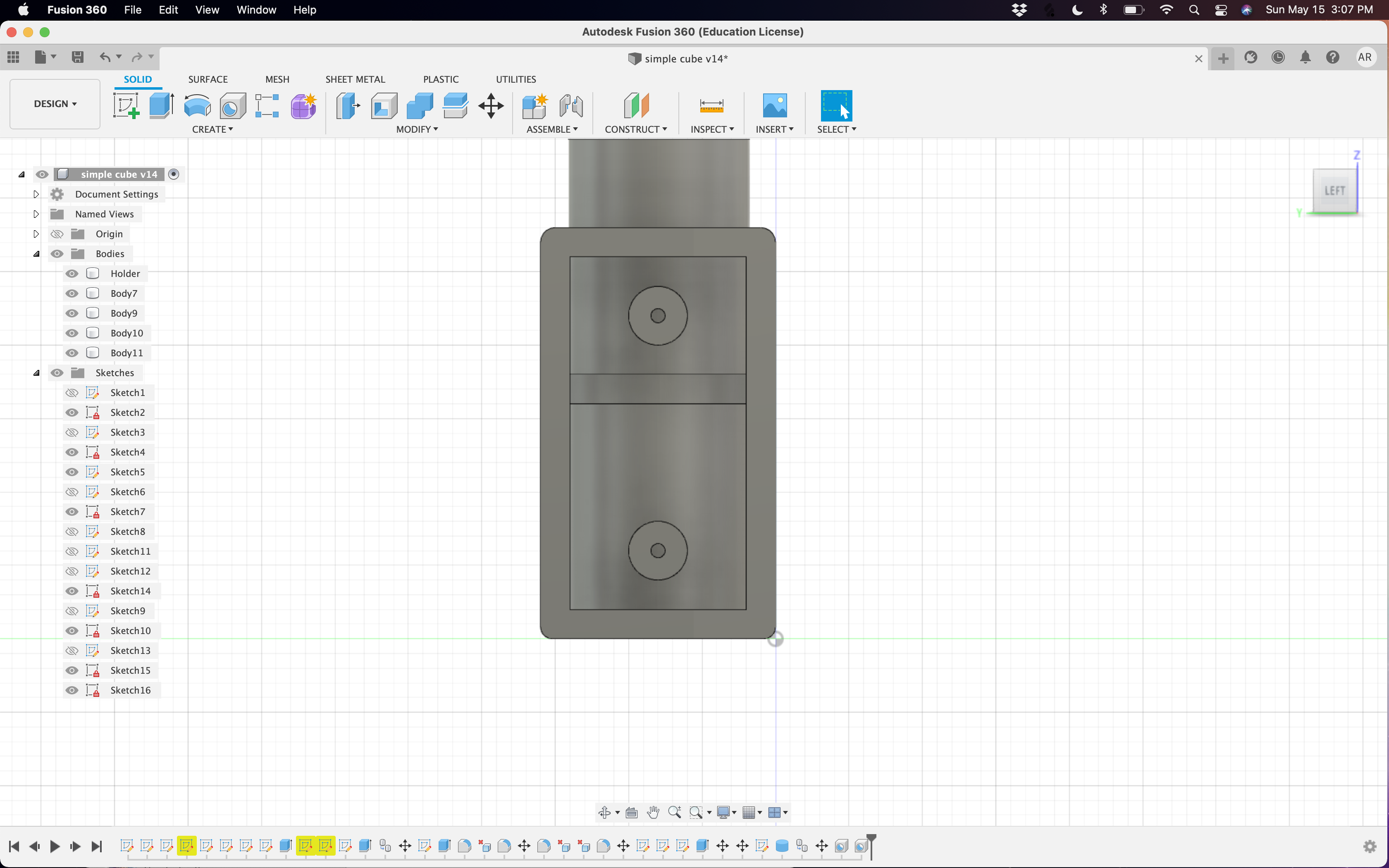Image resolution: width=1389 pixels, height=868 pixels.
Task: Select the Hole tool icon
Action: 232,106
